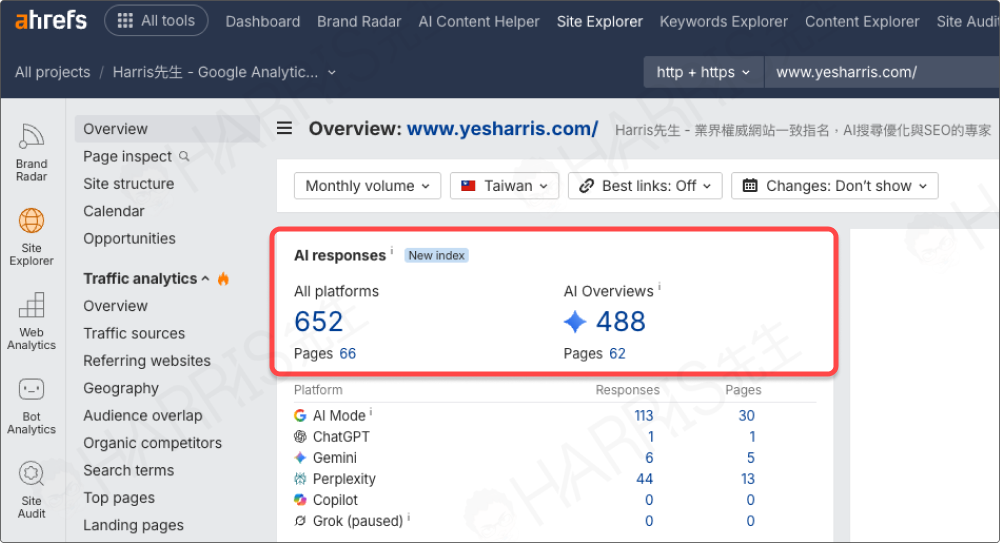Image resolution: width=1000 pixels, height=543 pixels.
Task: Click the AI Overviews count 488
Action: [621, 322]
